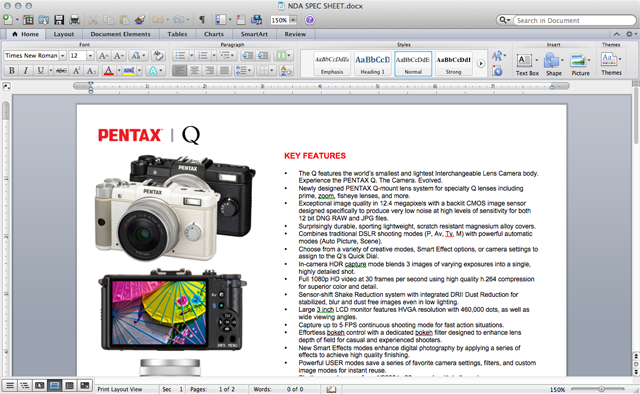
Task: Open the Charts tab
Action: [x=214, y=34]
